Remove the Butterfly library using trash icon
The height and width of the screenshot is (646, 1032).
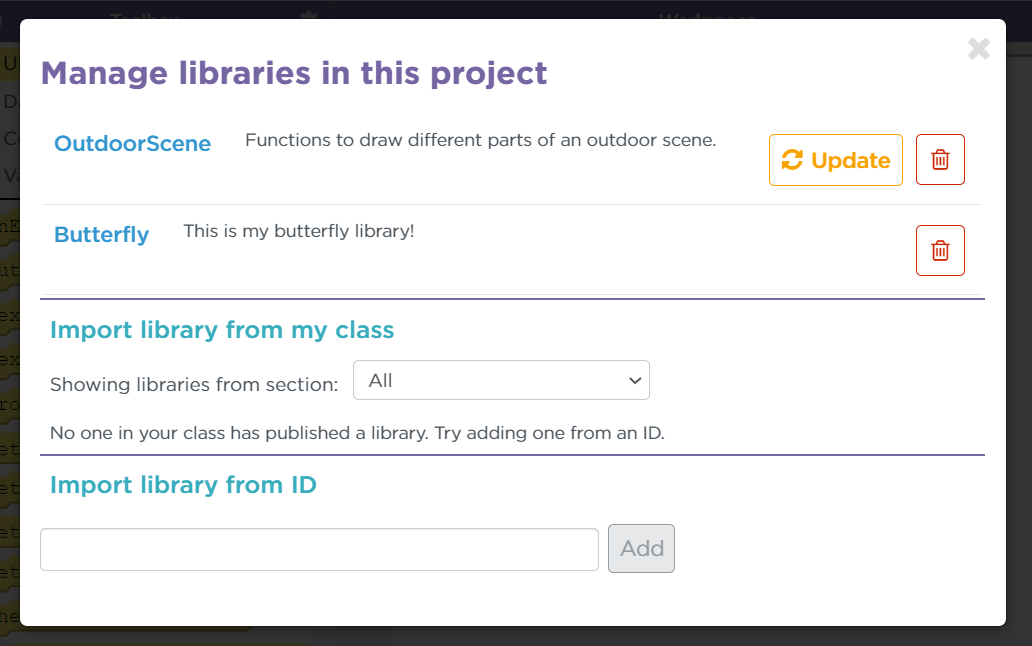940,251
